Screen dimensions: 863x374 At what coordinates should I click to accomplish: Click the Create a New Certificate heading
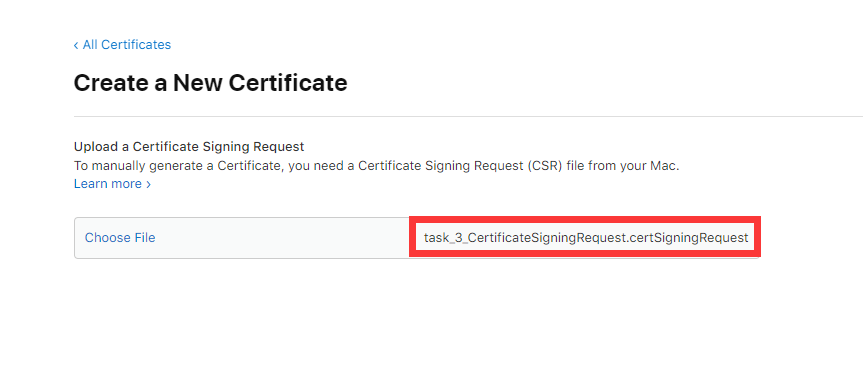210,83
